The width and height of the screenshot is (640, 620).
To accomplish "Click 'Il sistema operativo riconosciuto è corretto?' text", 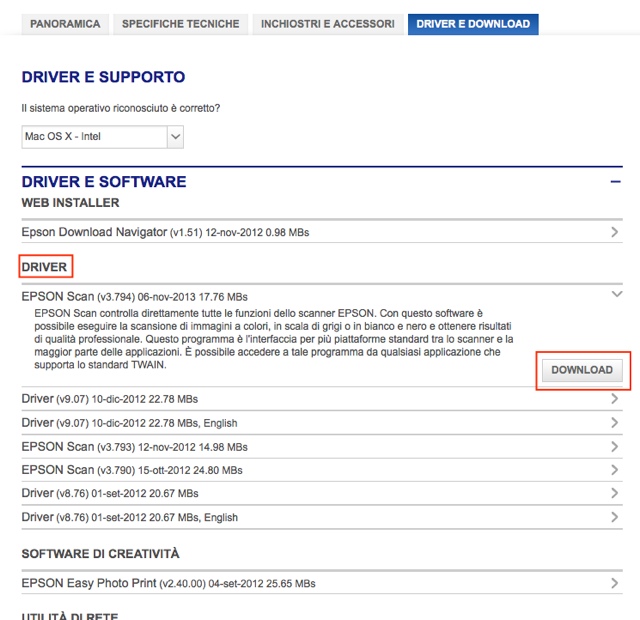I will (x=121, y=108).
